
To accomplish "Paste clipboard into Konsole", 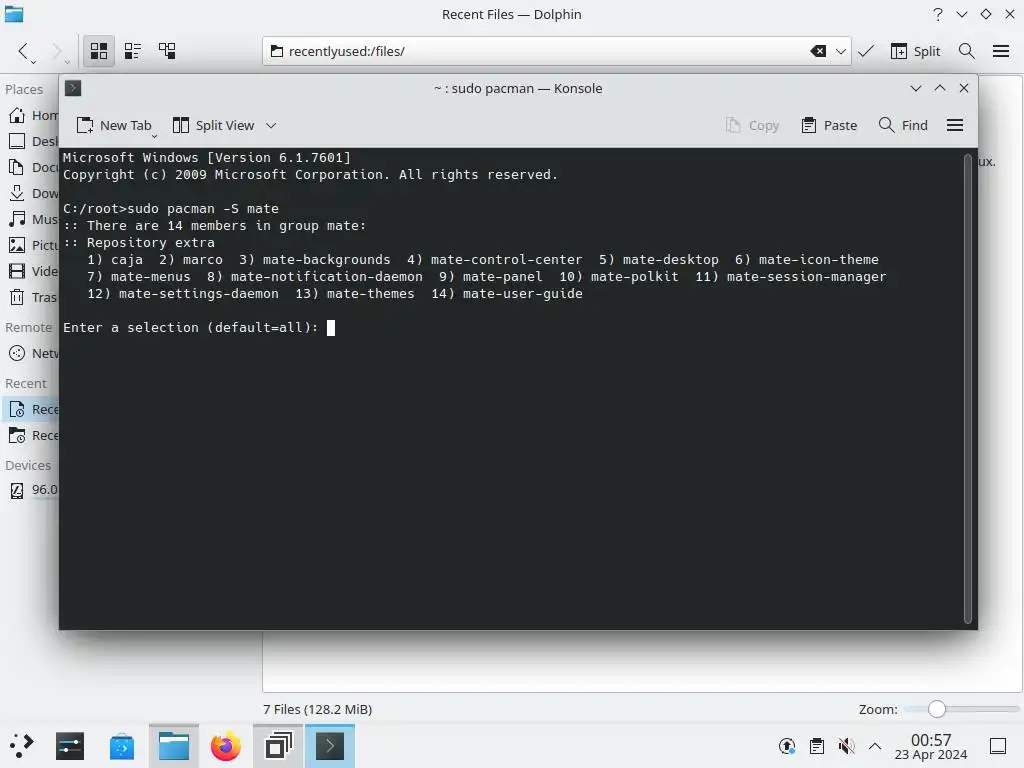I will [829, 125].
